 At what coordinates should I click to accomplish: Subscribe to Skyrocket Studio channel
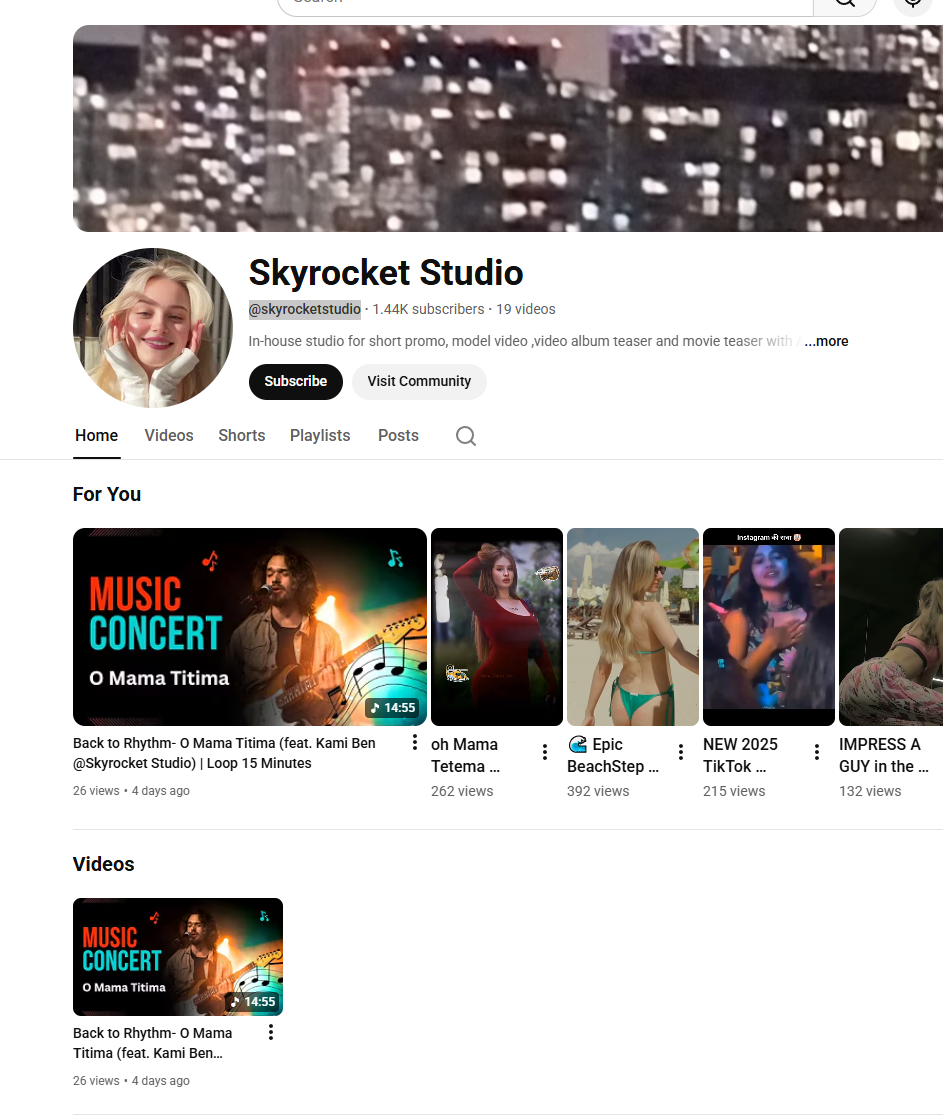point(296,382)
